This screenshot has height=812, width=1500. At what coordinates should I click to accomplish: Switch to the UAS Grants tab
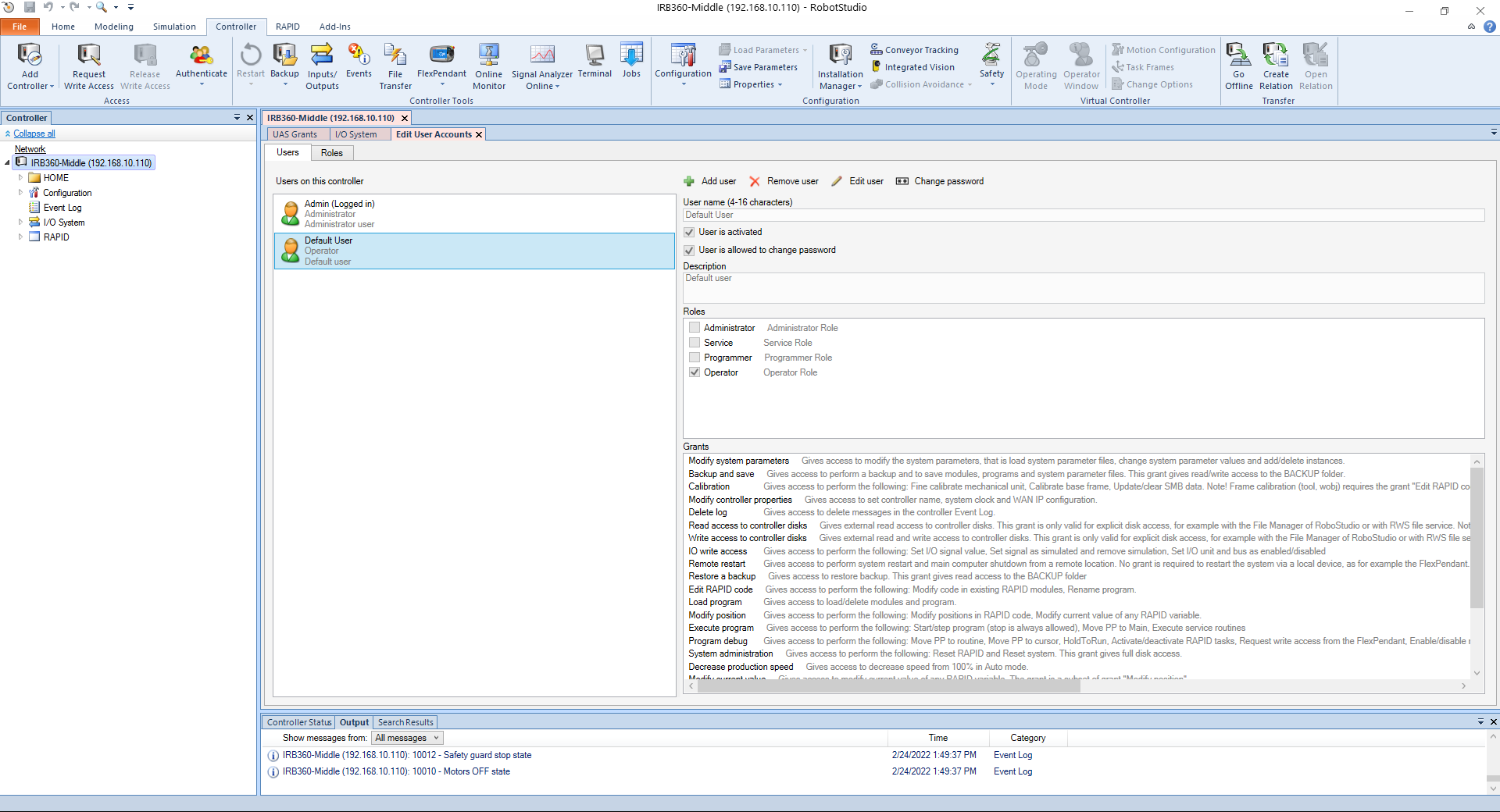[295, 134]
